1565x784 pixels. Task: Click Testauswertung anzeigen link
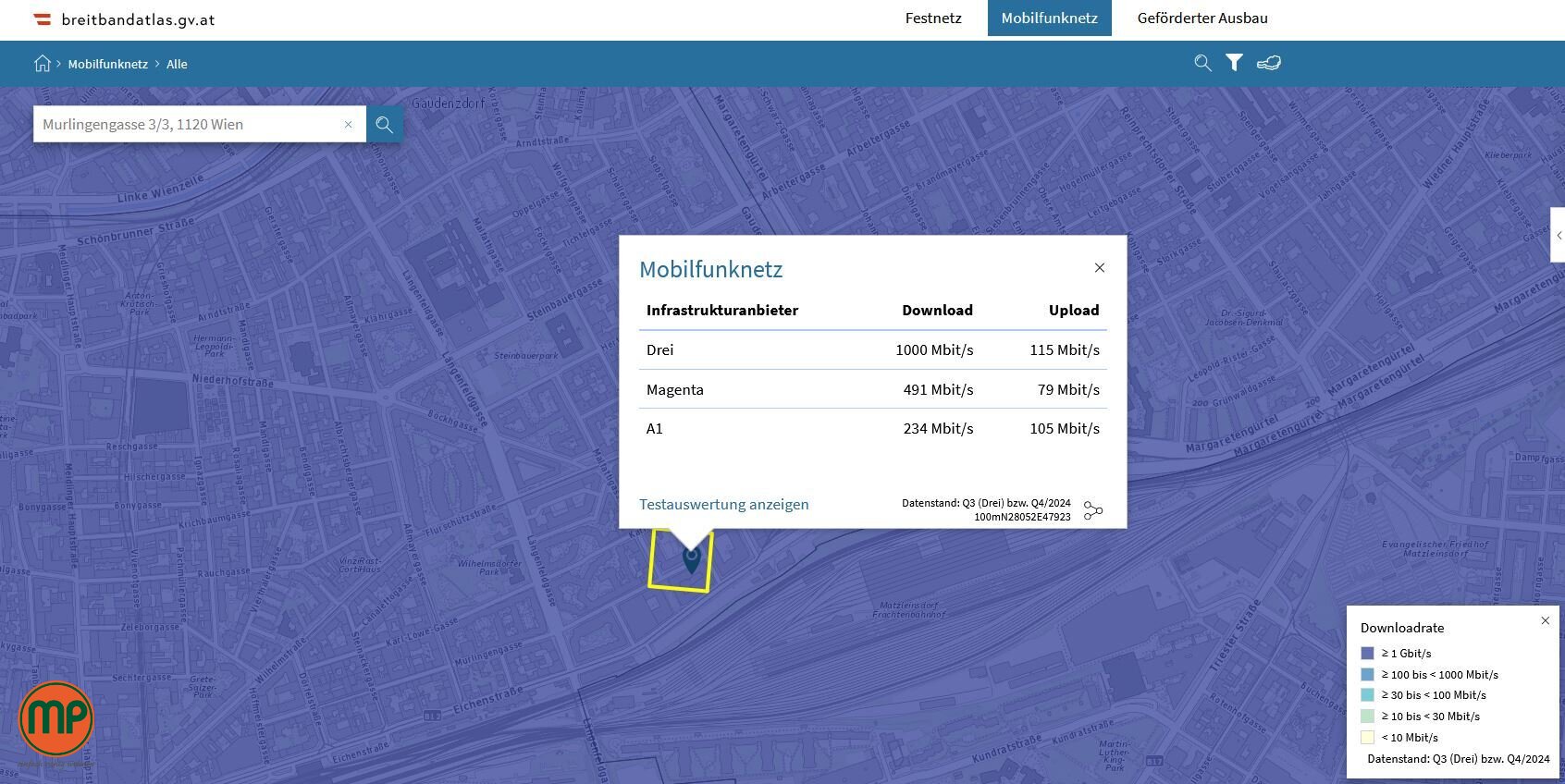pyautogui.click(x=723, y=505)
